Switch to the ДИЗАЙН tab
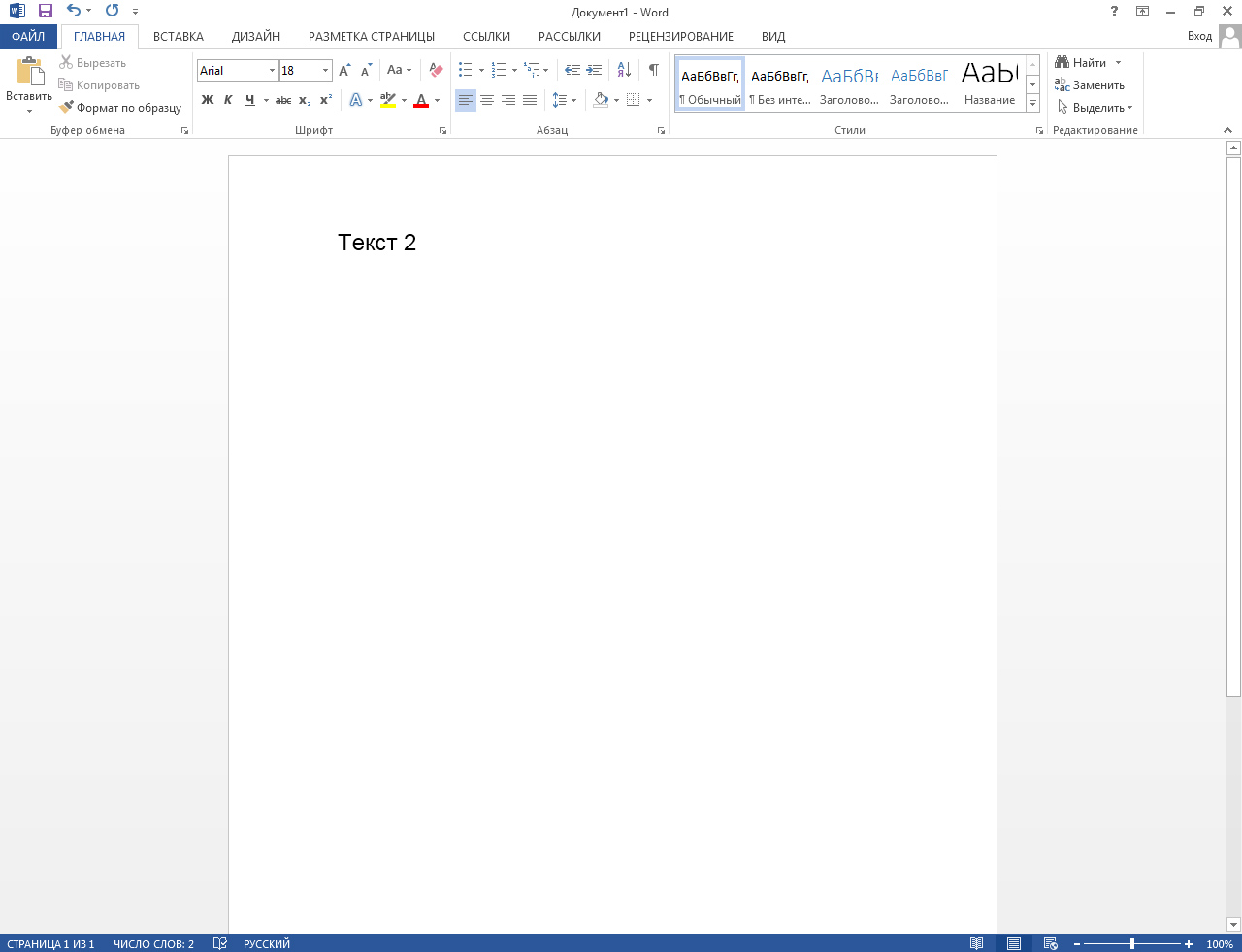Image resolution: width=1242 pixels, height=952 pixels. [256, 37]
